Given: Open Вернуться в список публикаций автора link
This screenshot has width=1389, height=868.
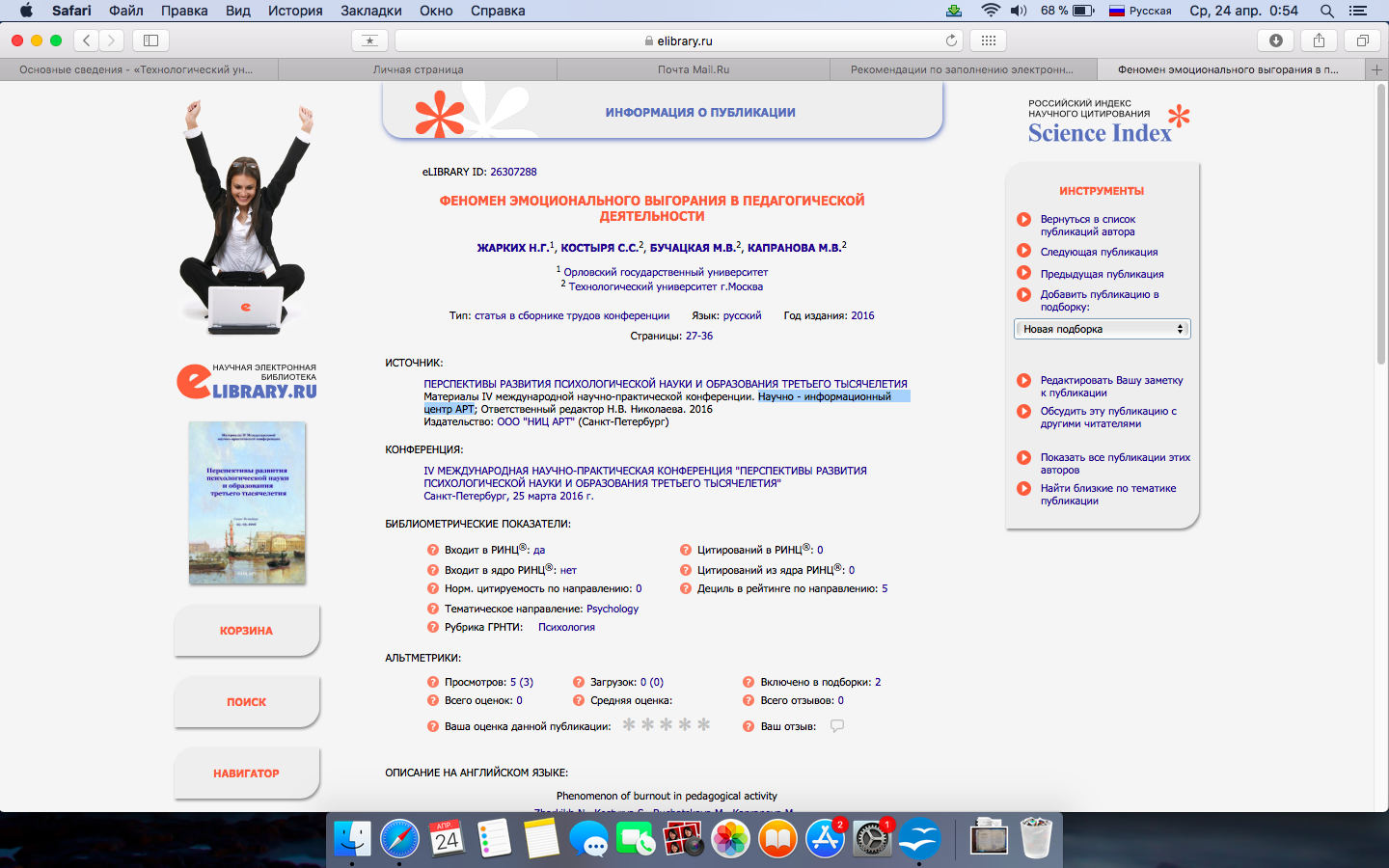Looking at the screenshot, I should (x=1088, y=226).
